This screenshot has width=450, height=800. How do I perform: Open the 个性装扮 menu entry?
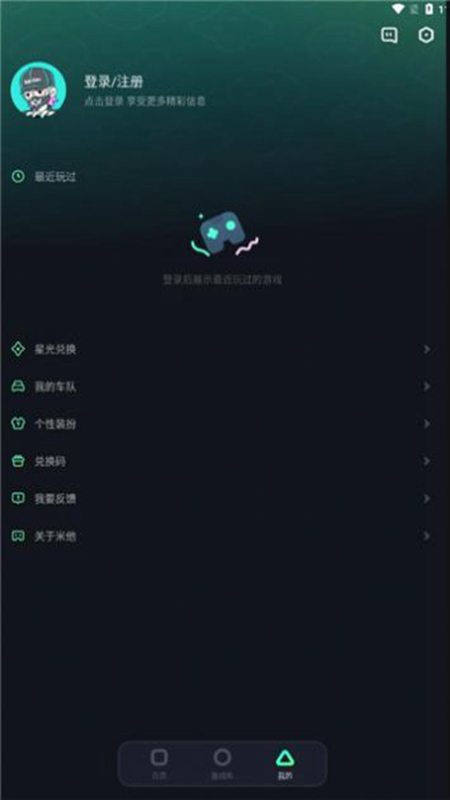[x=225, y=424]
